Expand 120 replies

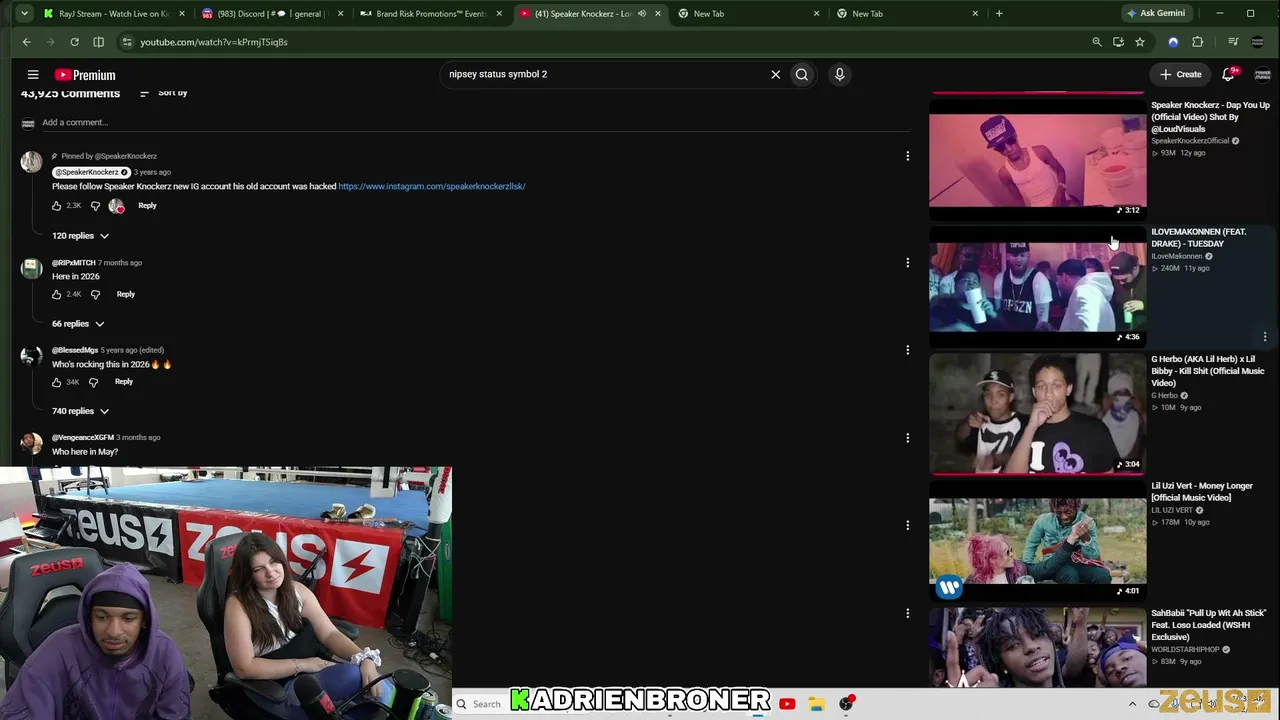click(80, 236)
